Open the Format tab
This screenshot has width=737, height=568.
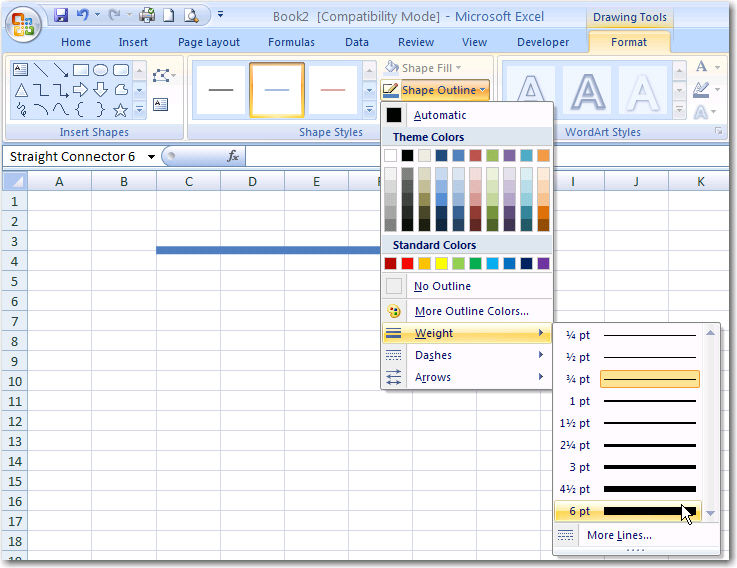[629, 42]
